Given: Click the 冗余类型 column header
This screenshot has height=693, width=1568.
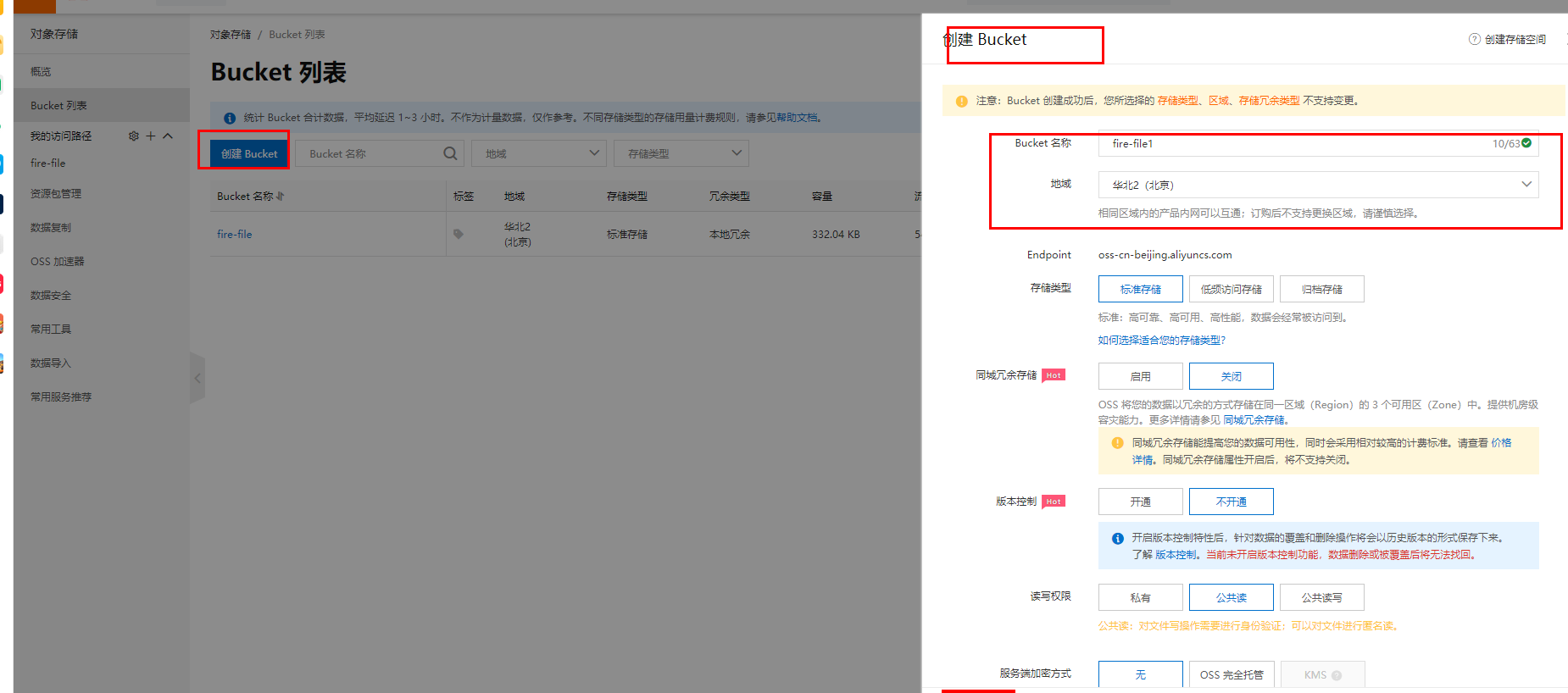Looking at the screenshot, I should click(x=730, y=196).
